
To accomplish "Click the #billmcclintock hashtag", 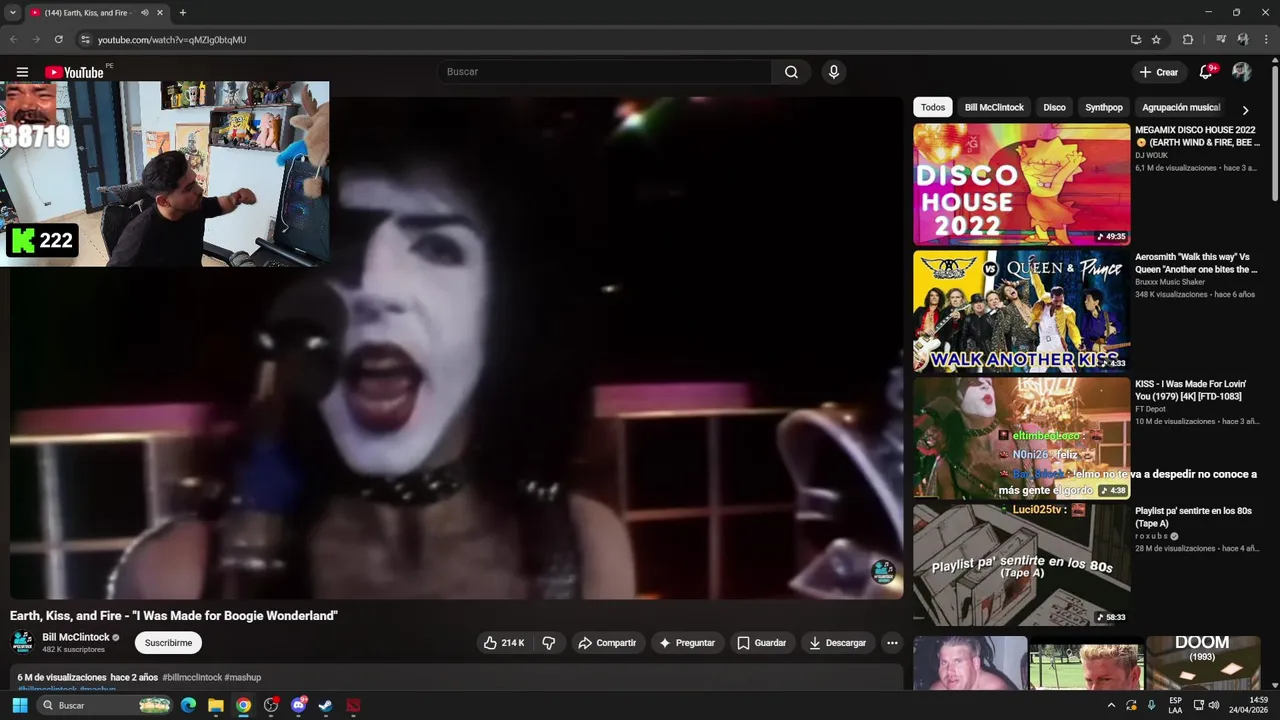I will pyautogui.click(x=192, y=677).
